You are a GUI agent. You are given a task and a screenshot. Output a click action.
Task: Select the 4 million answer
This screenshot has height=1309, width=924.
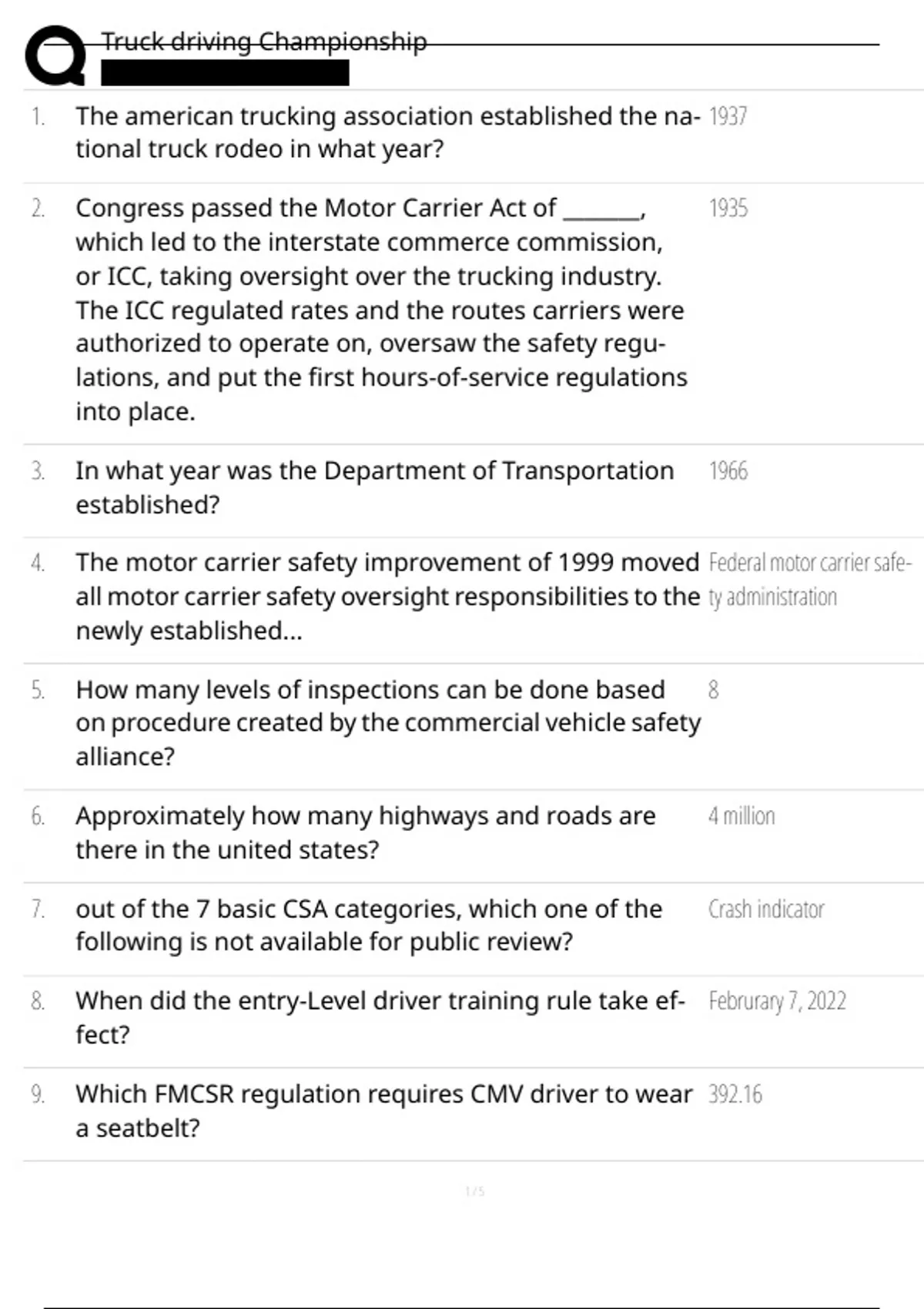coord(742,816)
